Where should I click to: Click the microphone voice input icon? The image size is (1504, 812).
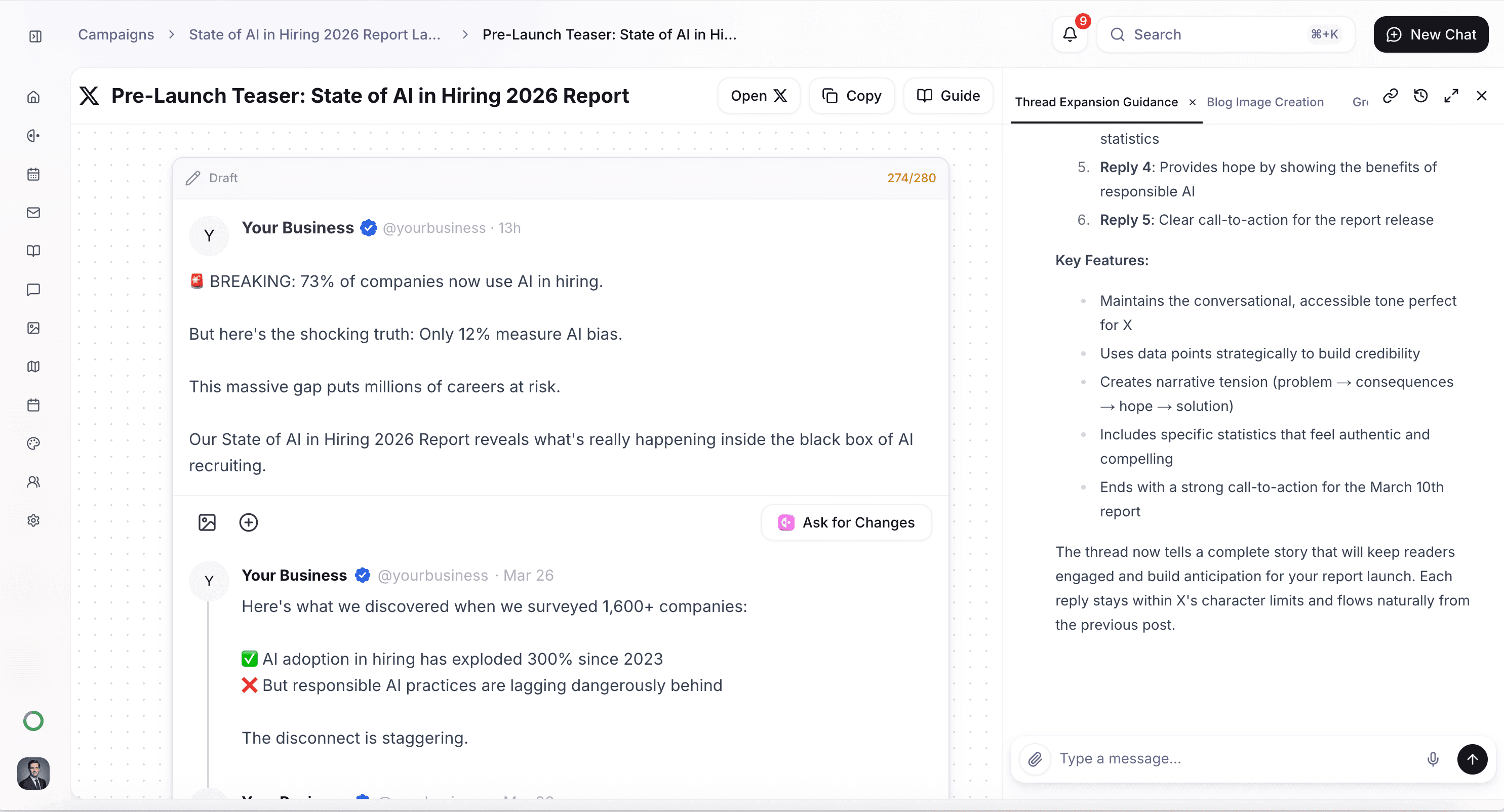coord(1433,759)
